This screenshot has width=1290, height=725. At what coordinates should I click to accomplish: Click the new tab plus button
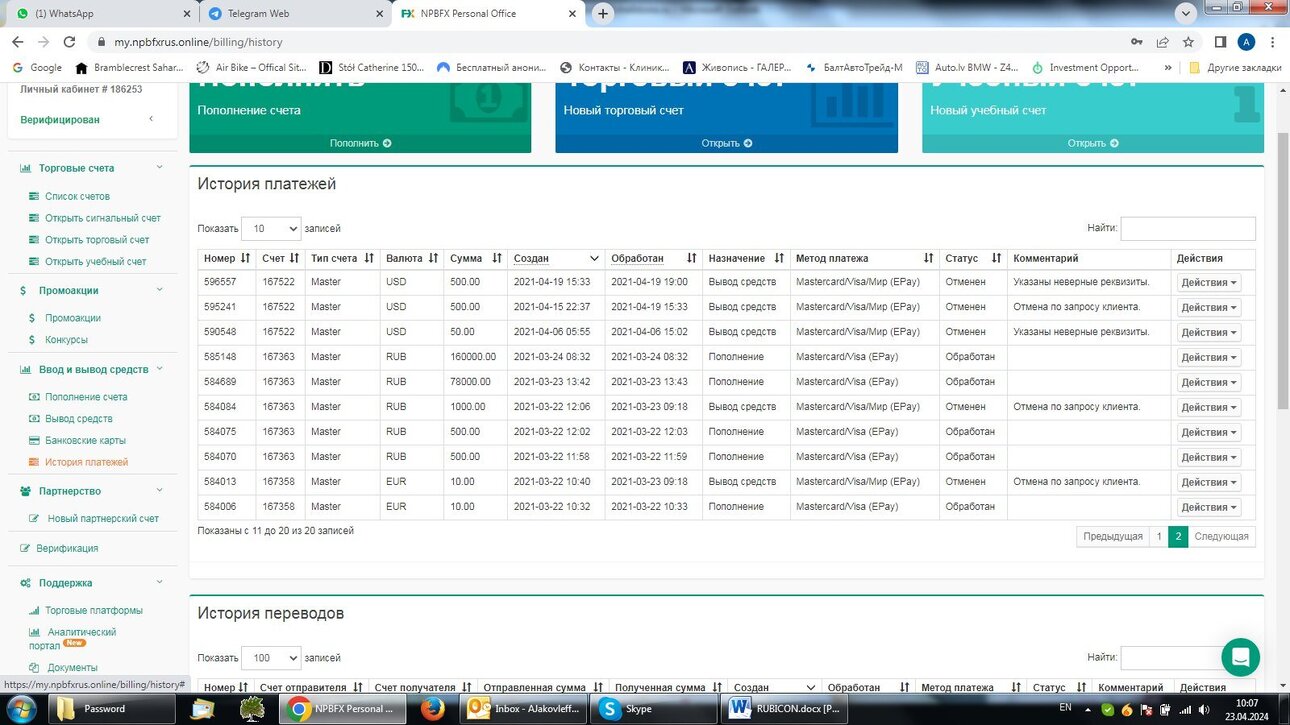602,14
